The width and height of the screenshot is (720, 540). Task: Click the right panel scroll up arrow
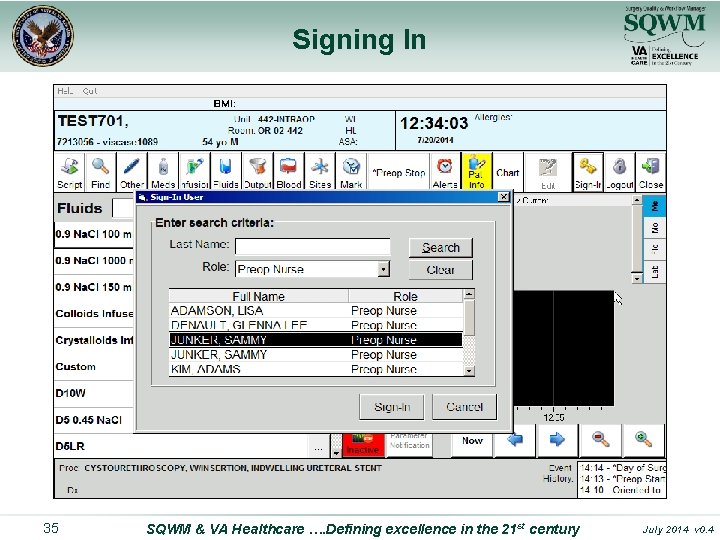(x=636, y=200)
